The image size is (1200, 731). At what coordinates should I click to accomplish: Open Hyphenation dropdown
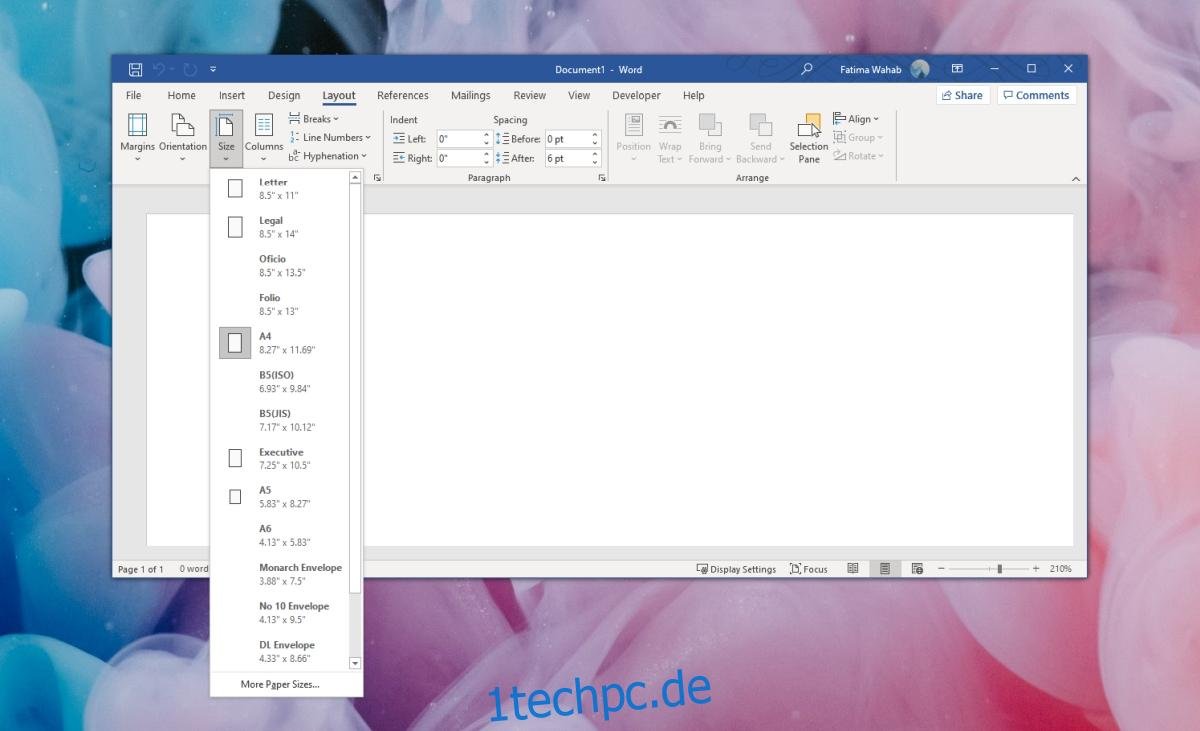(328, 156)
